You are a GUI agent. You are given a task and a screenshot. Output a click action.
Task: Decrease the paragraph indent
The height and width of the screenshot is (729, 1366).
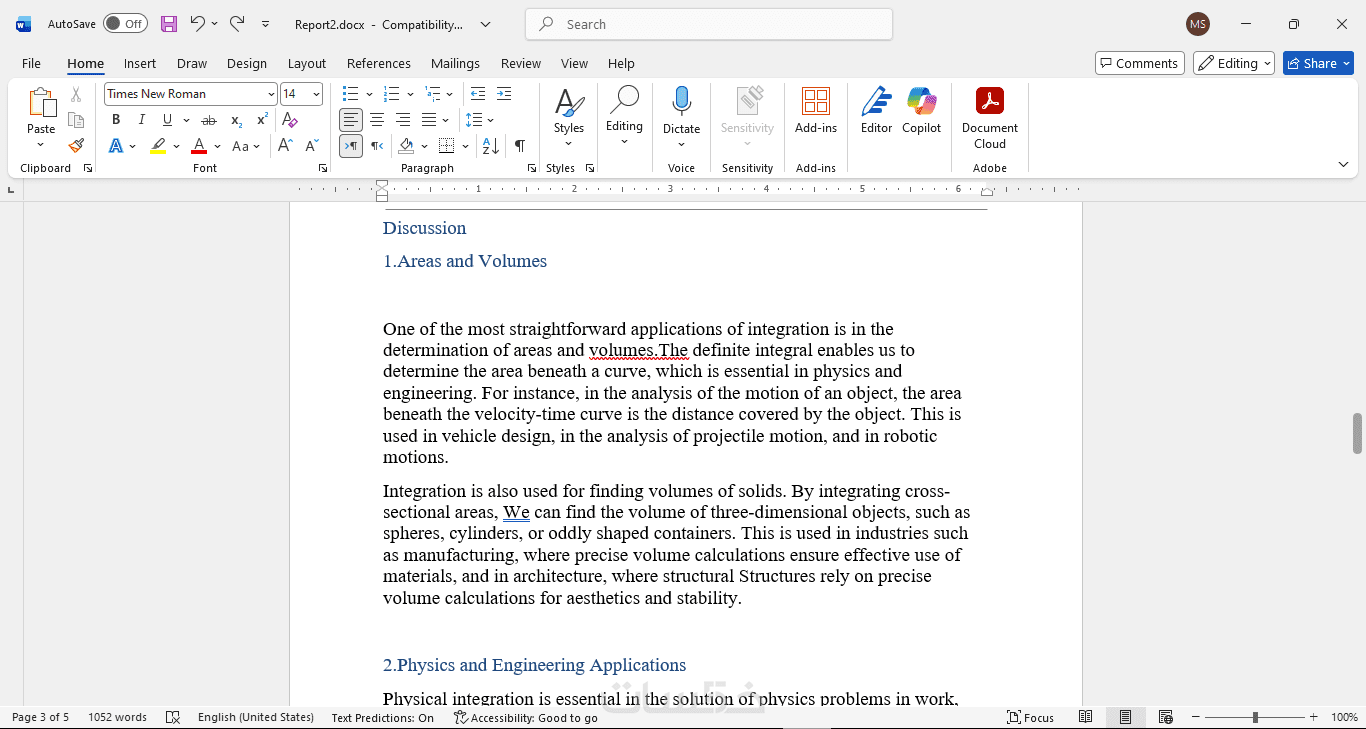point(478,94)
